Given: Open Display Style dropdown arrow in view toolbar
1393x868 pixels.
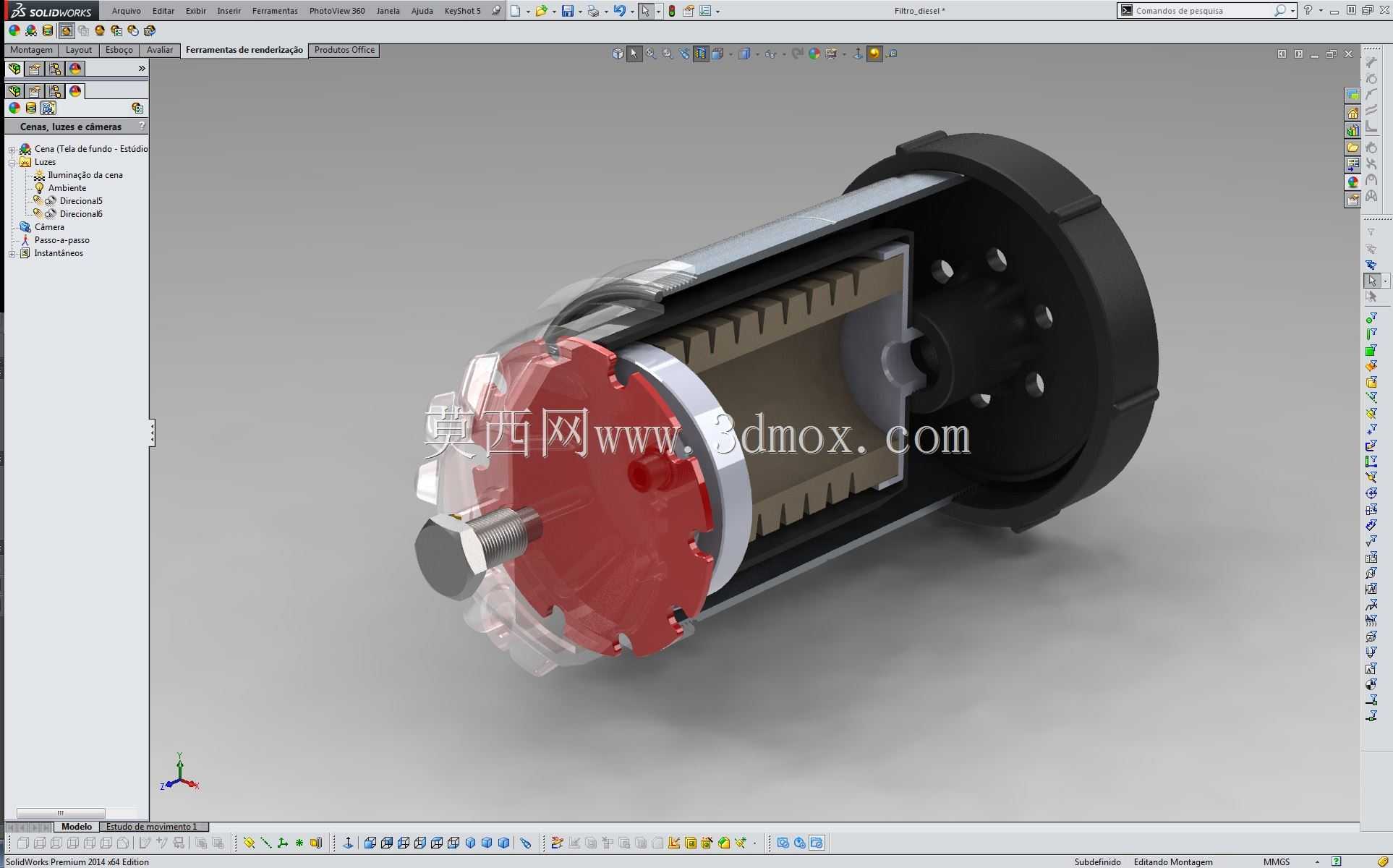Looking at the screenshot, I should click(x=757, y=54).
